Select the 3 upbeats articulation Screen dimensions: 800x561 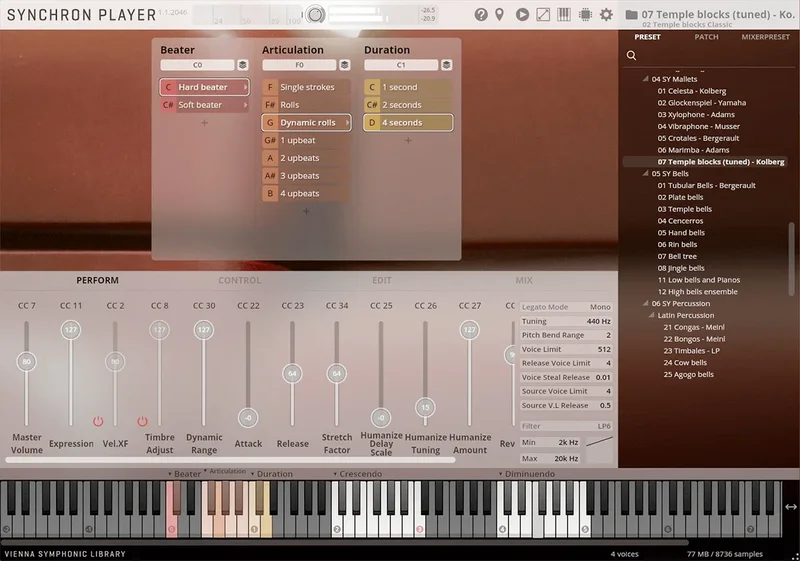306,176
